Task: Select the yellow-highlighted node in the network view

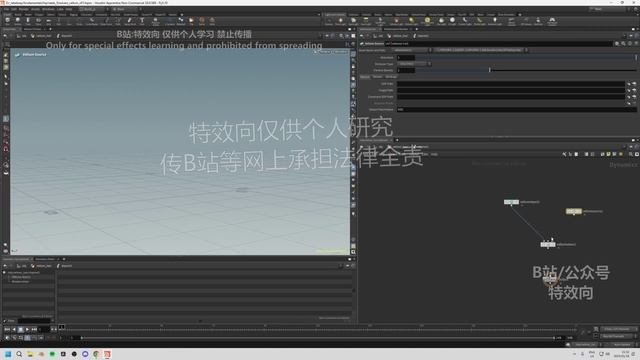Action: click(573, 211)
